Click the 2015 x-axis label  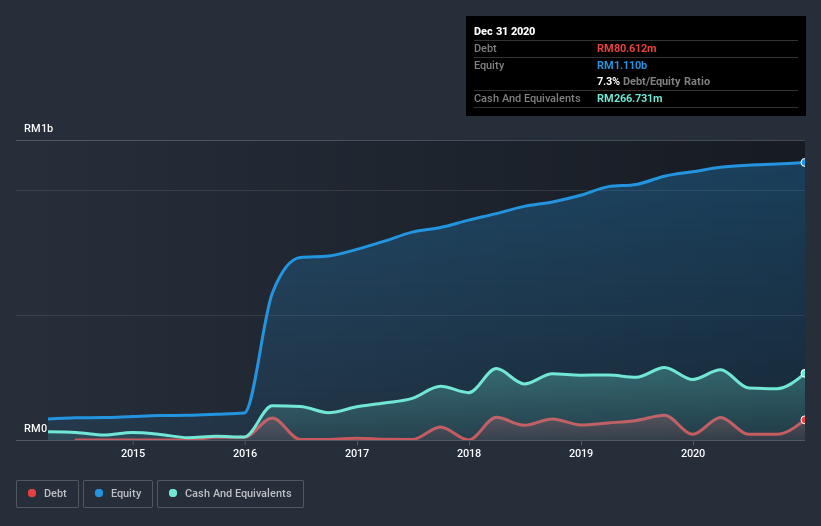133,453
